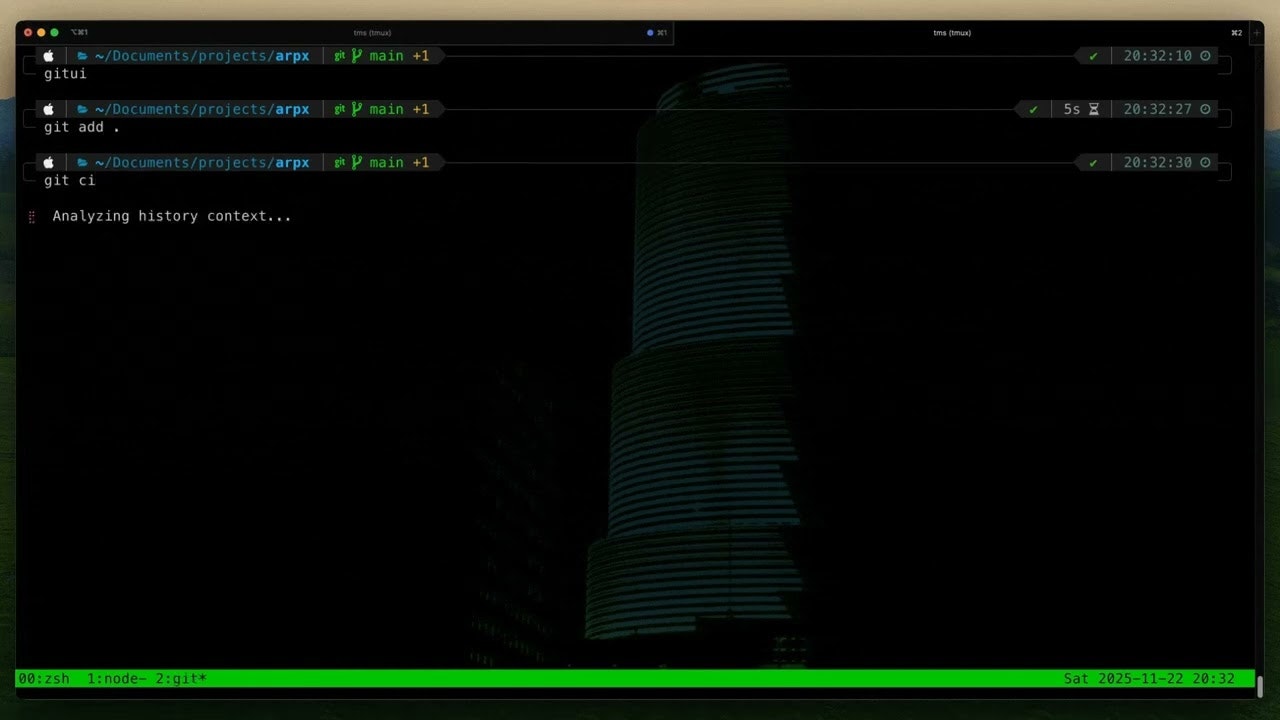Click the hourglass icon next to 5s
This screenshot has height=720, width=1280.
[1094, 109]
